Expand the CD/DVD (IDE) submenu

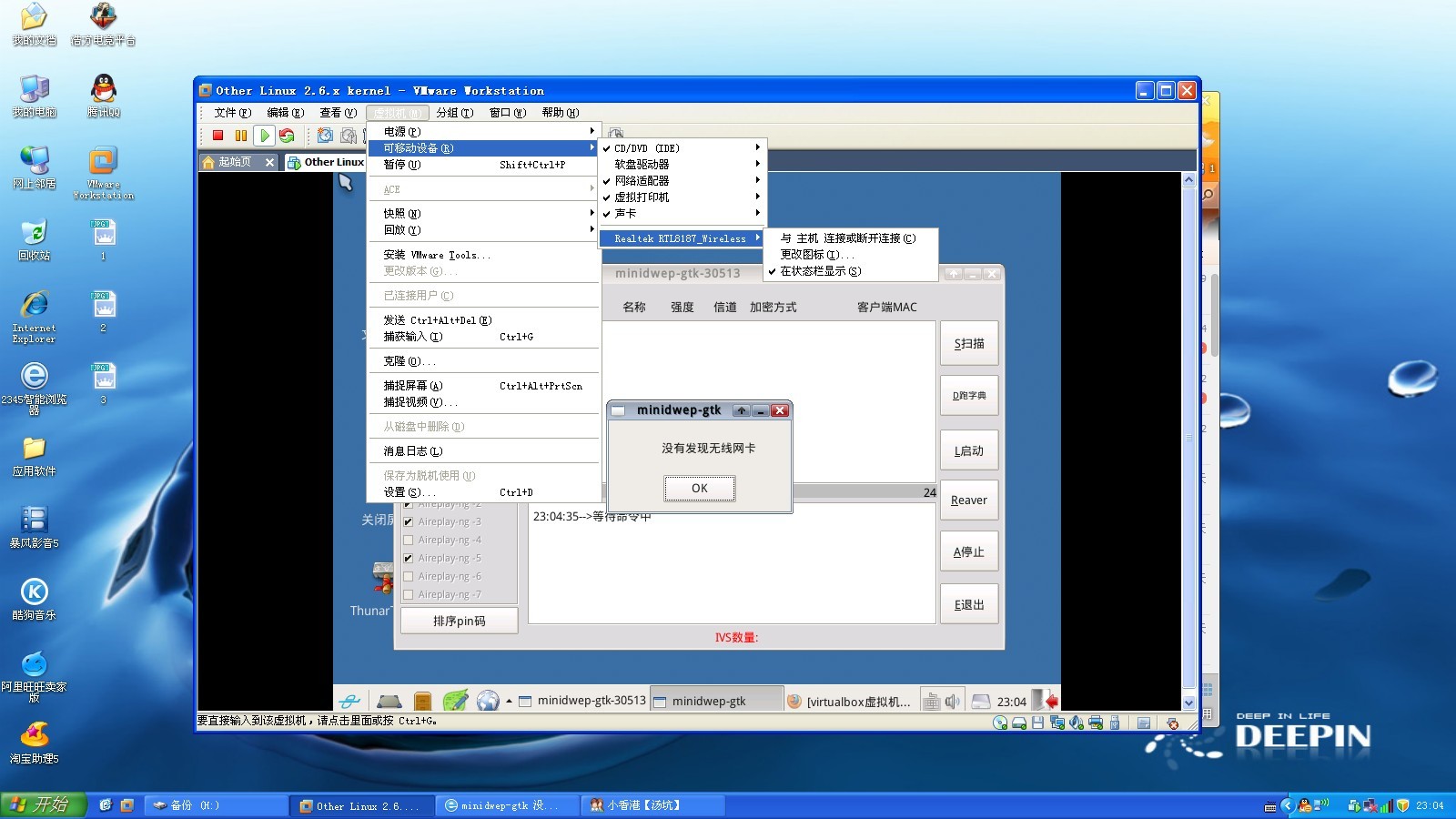682,147
